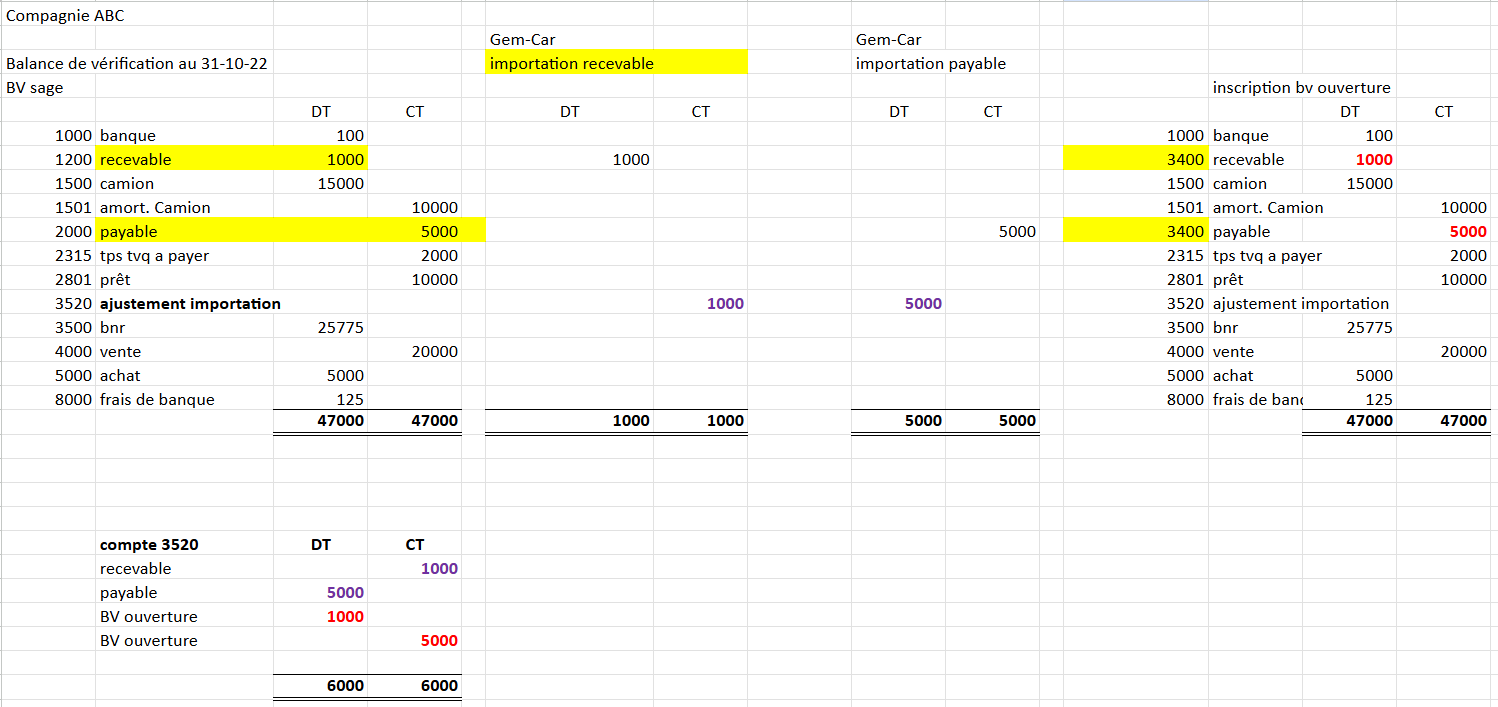Click yellow 5000 in BV sage payable row

coord(438,232)
